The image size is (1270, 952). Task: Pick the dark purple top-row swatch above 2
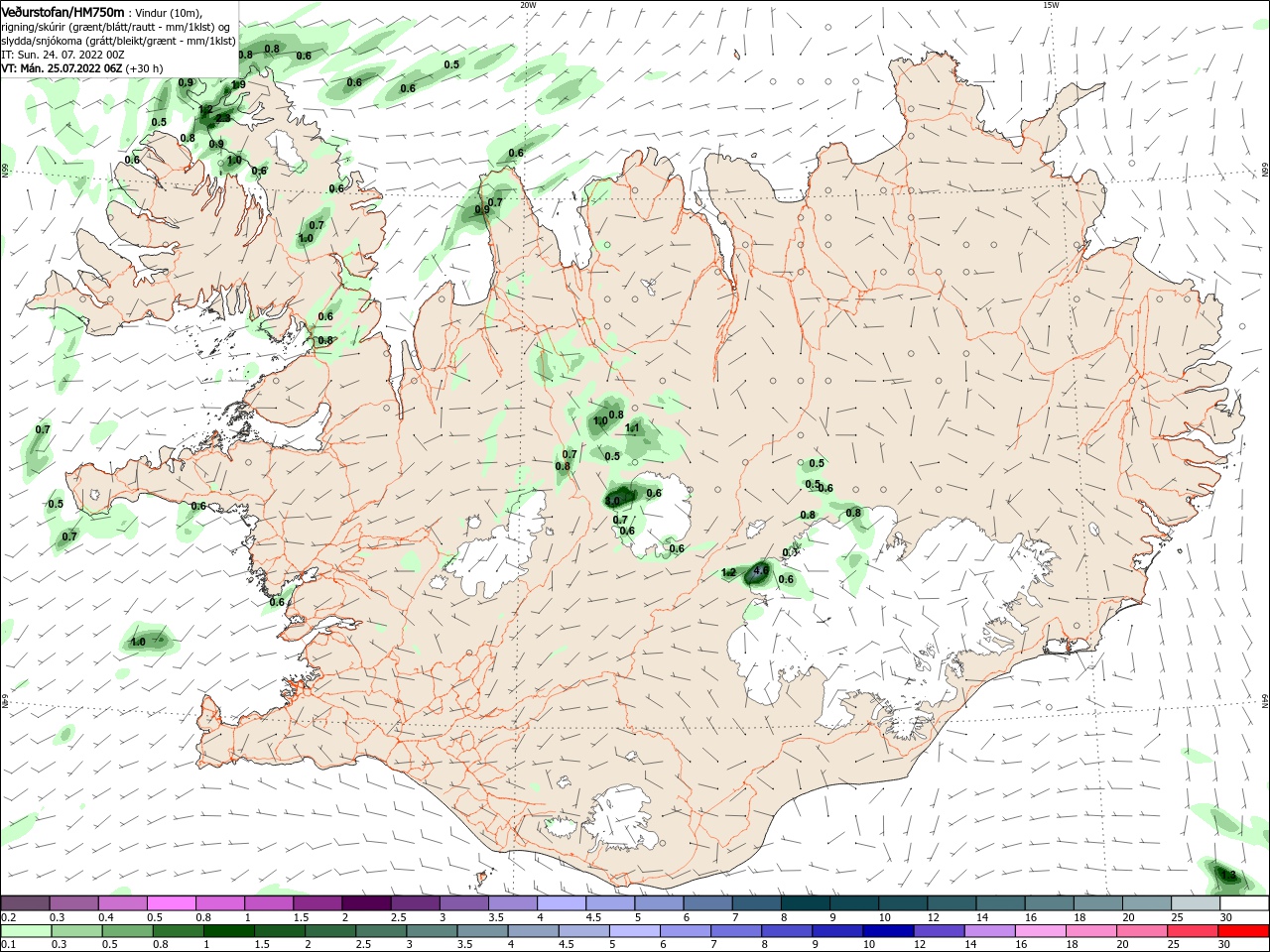366,903
